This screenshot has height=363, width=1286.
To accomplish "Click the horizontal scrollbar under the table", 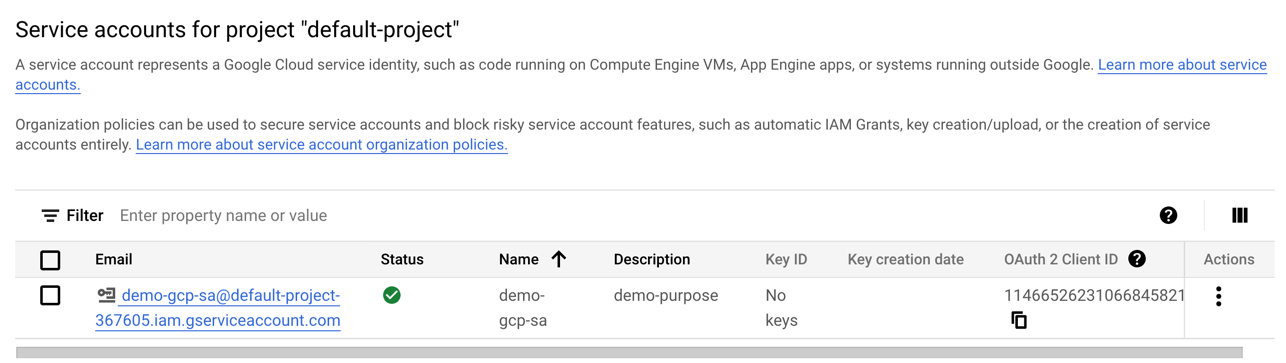I will coord(630,352).
